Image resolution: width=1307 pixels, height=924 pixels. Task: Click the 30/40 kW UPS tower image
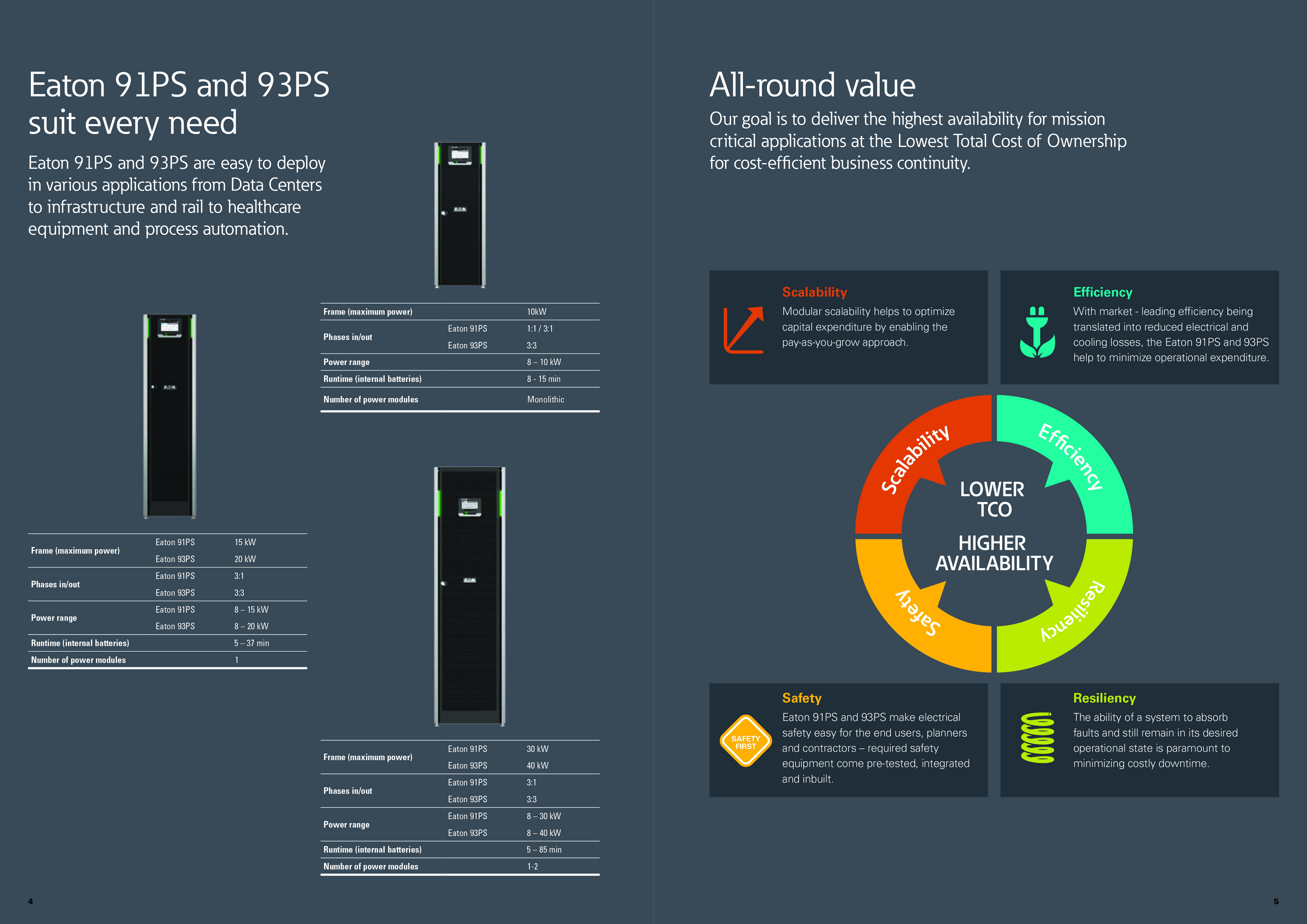[x=470, y=596]
